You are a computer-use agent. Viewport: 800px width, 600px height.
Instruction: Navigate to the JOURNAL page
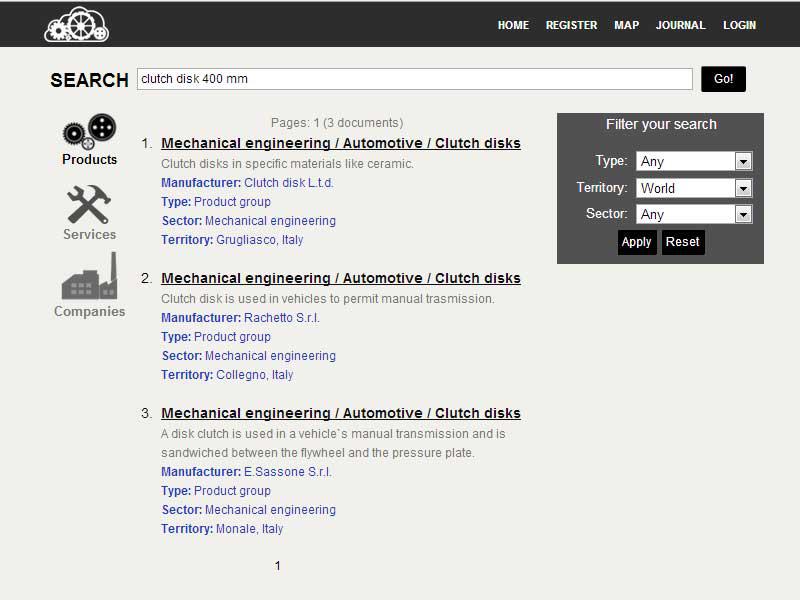click(x=680, y=25)
